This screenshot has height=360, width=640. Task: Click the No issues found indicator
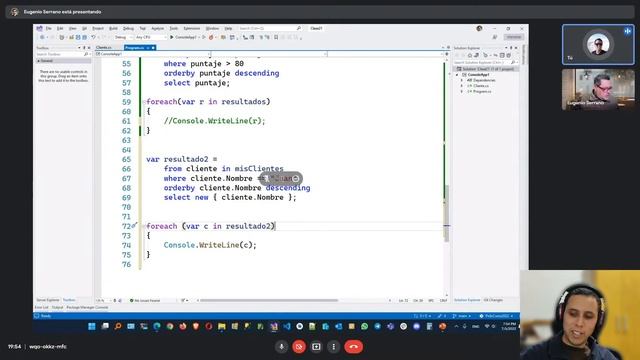[145, 300]
